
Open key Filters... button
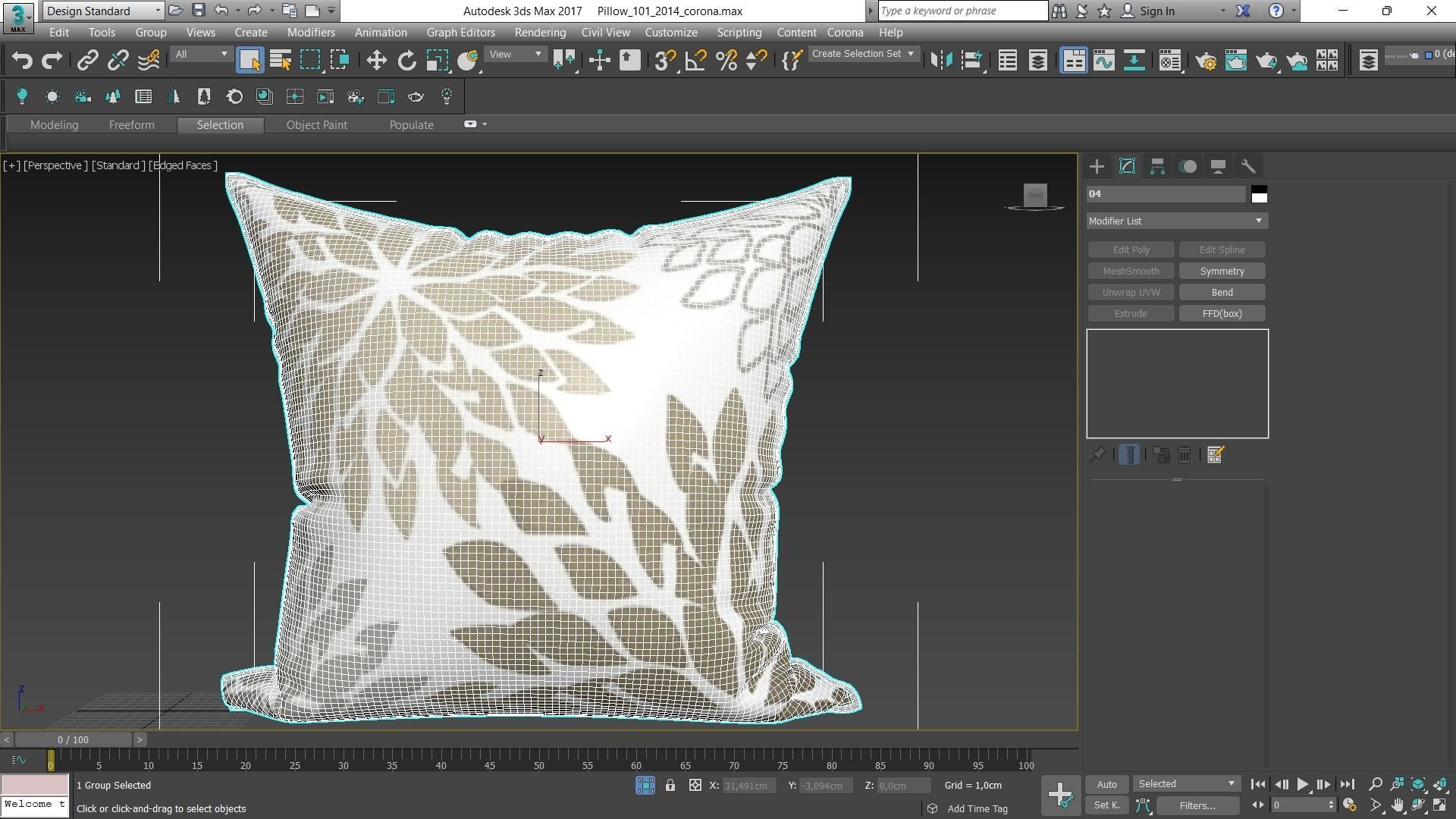pyautogui.click(x=1197, y=805)
